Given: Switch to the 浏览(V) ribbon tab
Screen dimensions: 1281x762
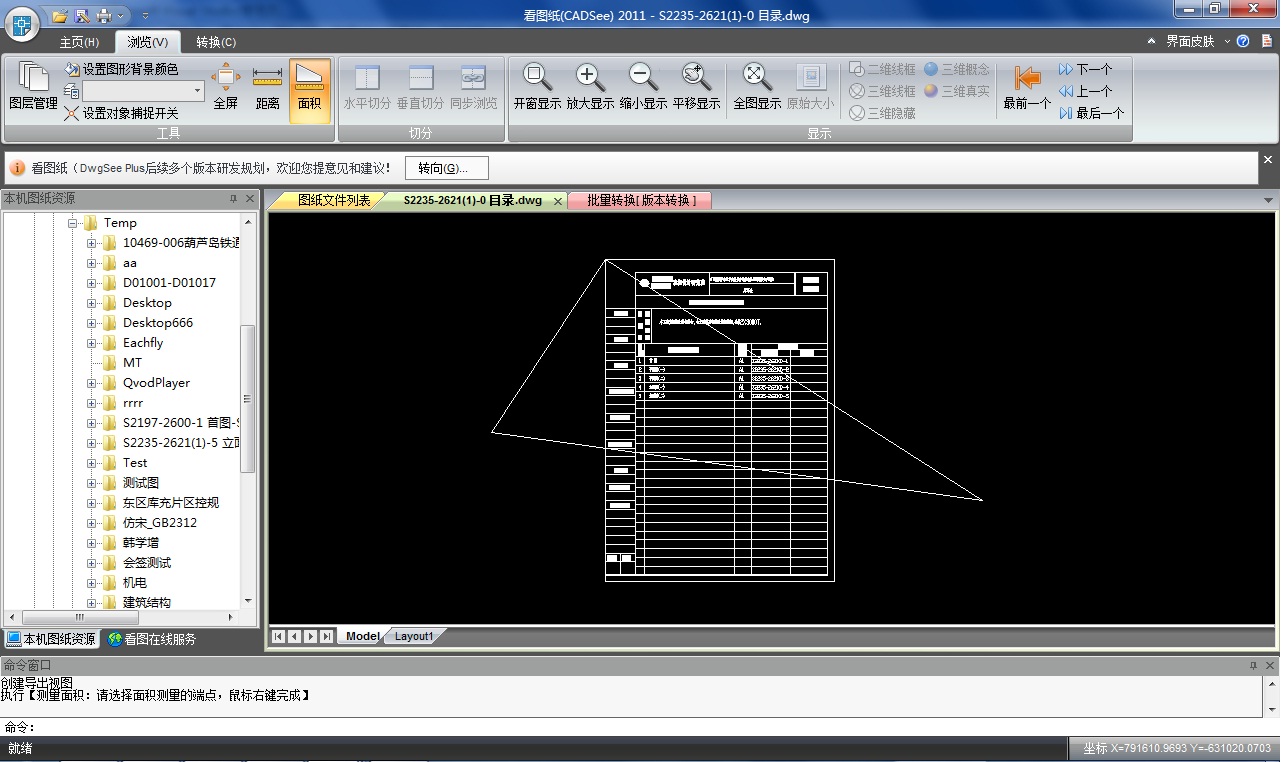Looking at the screenshot, I should click(x=148, y=42).
